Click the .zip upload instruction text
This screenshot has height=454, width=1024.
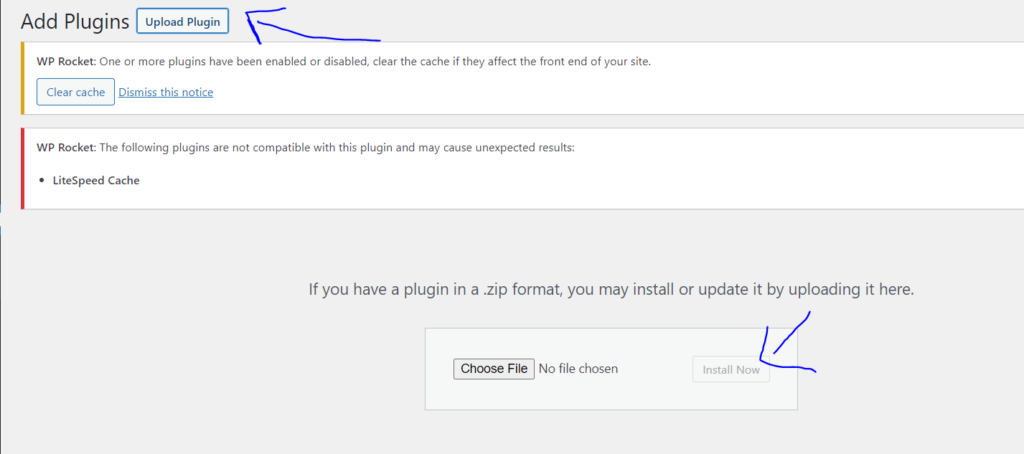pos(611,289)
